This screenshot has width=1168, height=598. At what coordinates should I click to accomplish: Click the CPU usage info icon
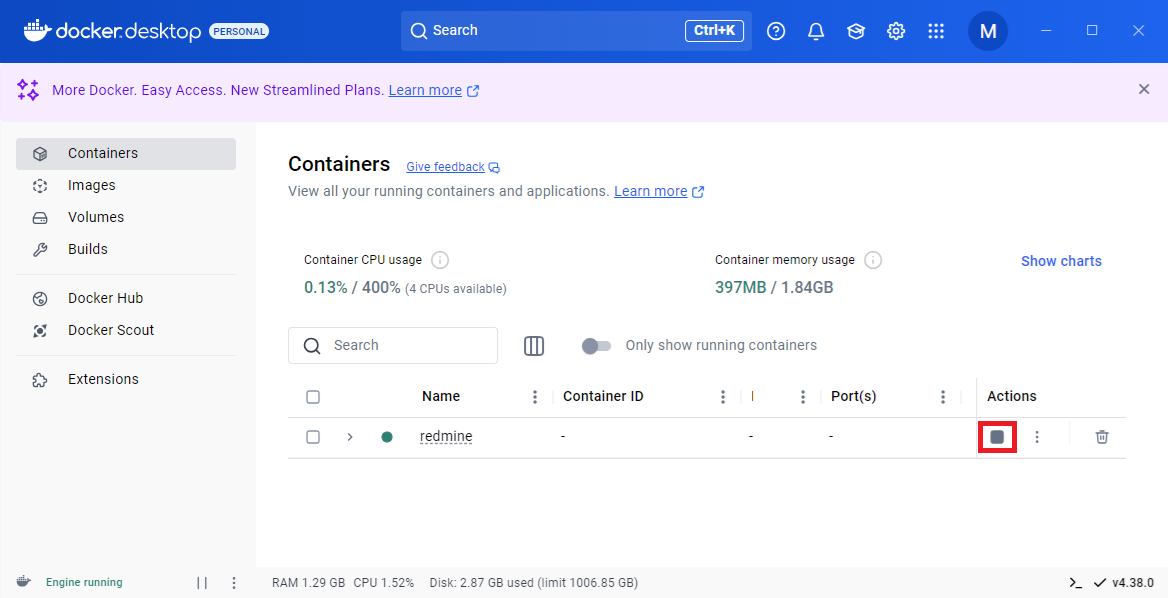pyautogui.click(x=440, y=260)
